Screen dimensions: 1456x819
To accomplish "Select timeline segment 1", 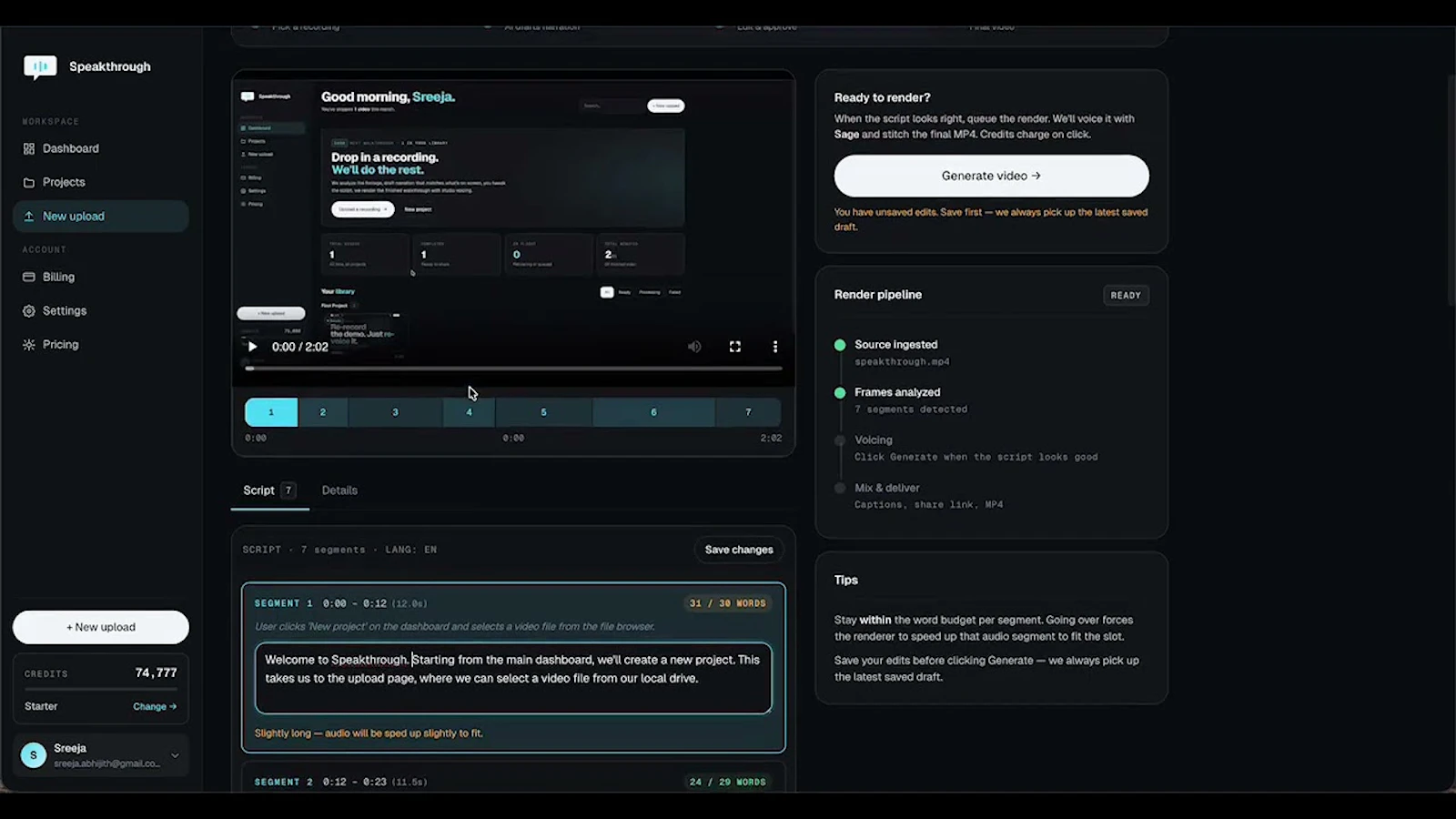I will pos(271,412).
